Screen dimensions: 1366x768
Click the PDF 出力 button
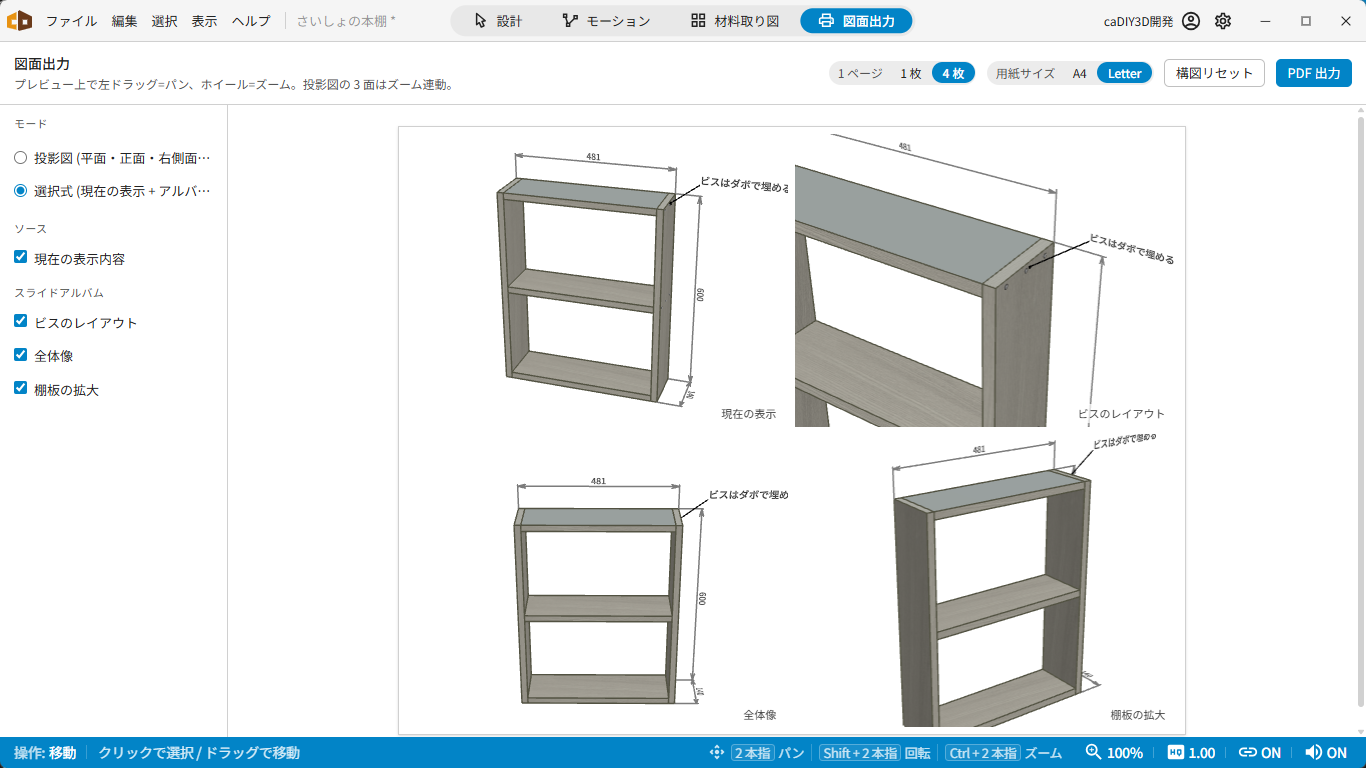pos(1314,73)
